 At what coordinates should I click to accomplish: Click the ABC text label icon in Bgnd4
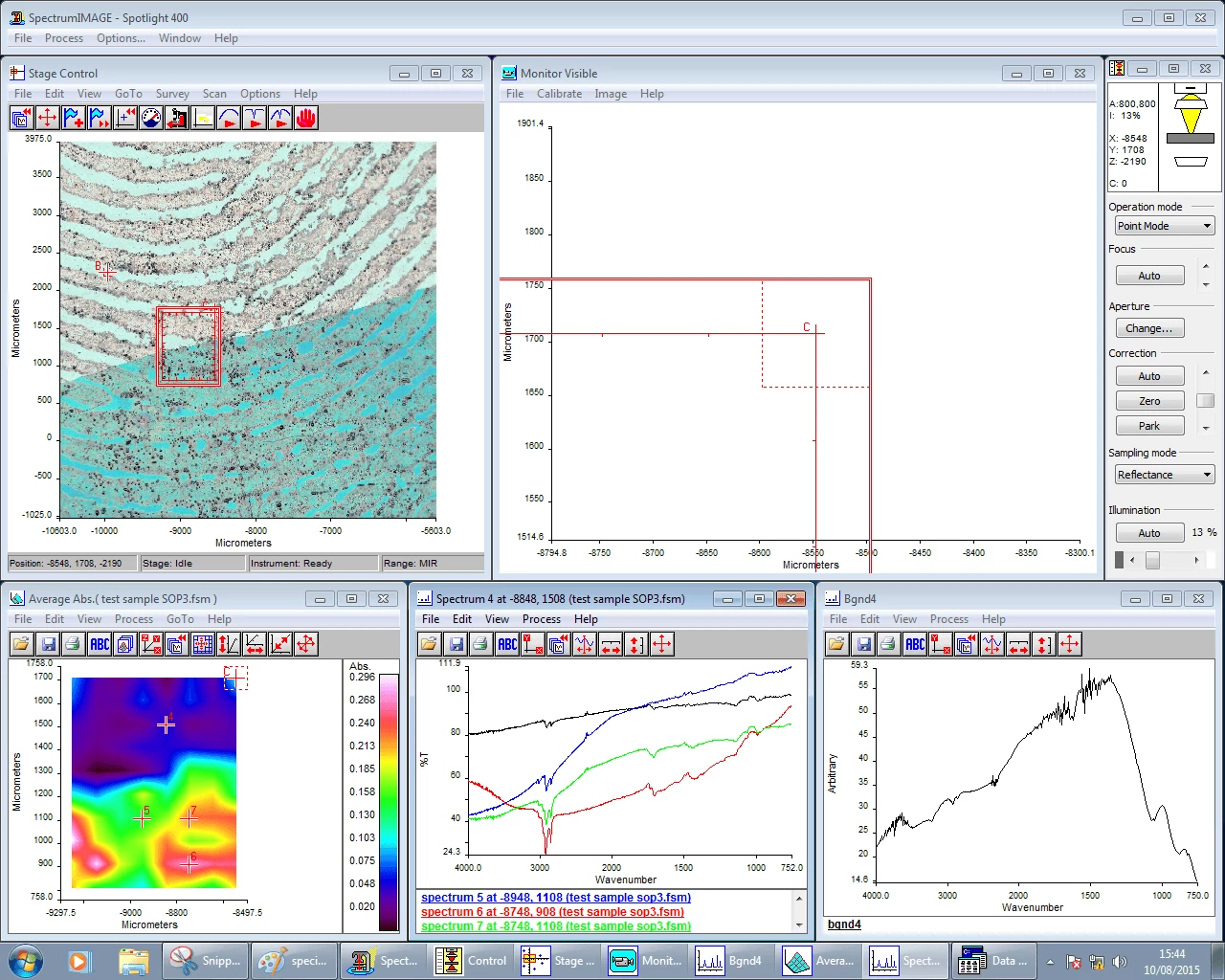point(915,644)
